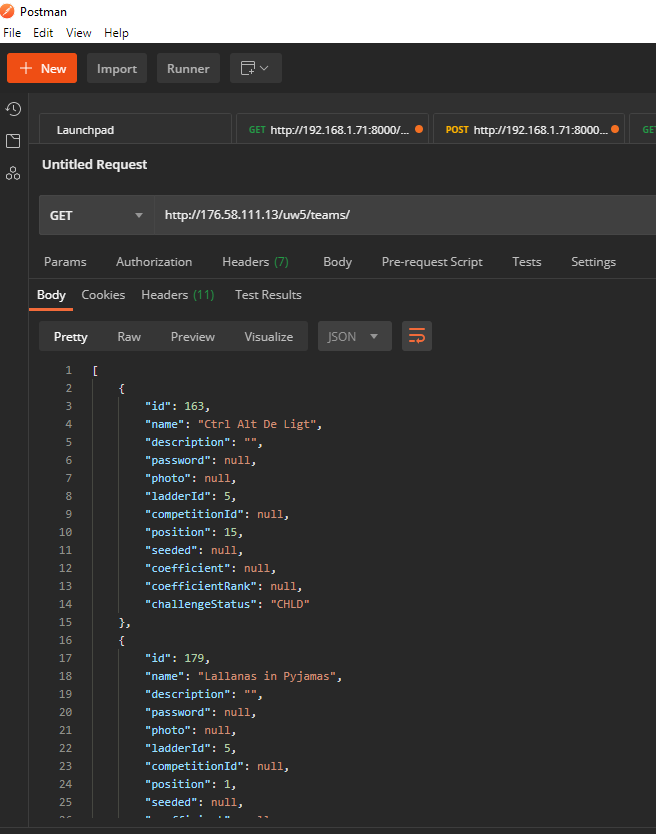Select the response Cookies tab

[x=103, y=295]
